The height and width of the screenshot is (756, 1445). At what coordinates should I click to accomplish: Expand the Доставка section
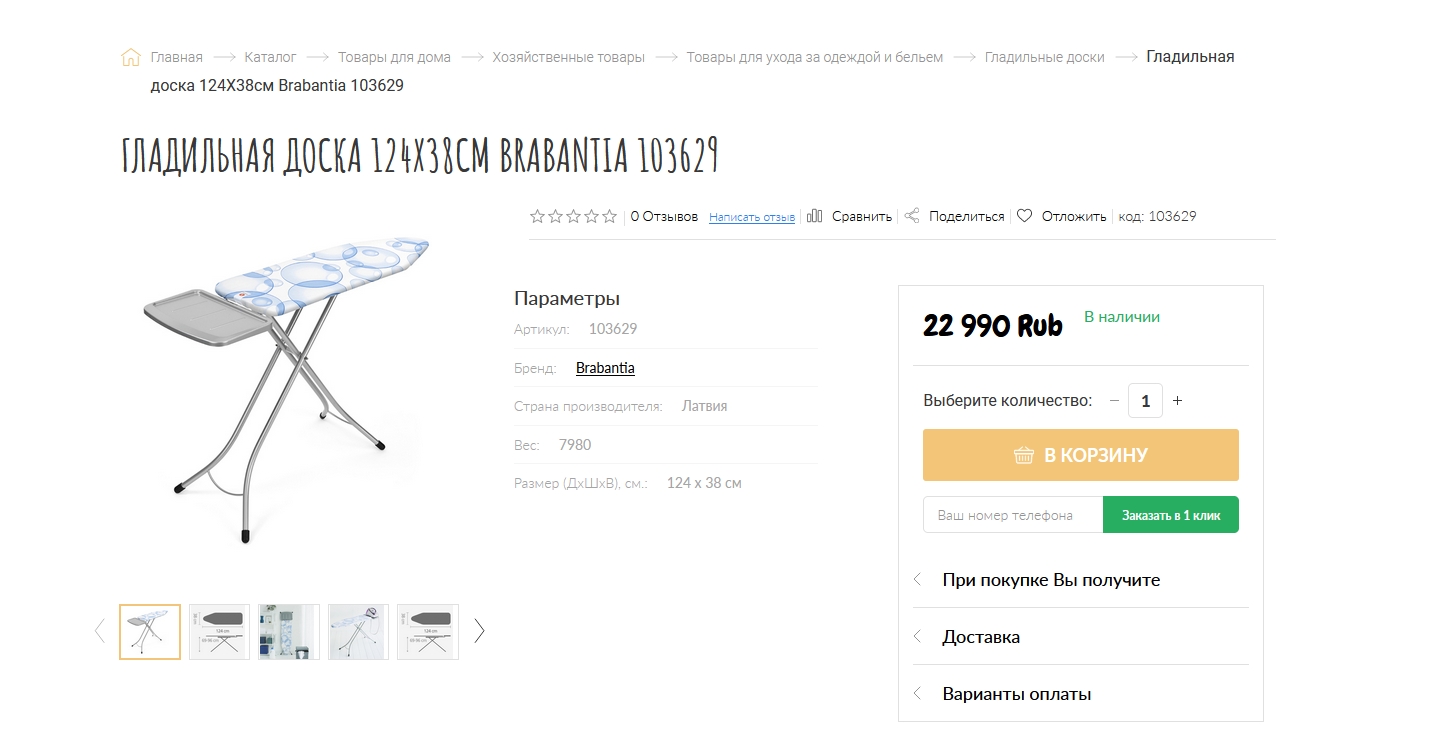(x=1081, y=637)
